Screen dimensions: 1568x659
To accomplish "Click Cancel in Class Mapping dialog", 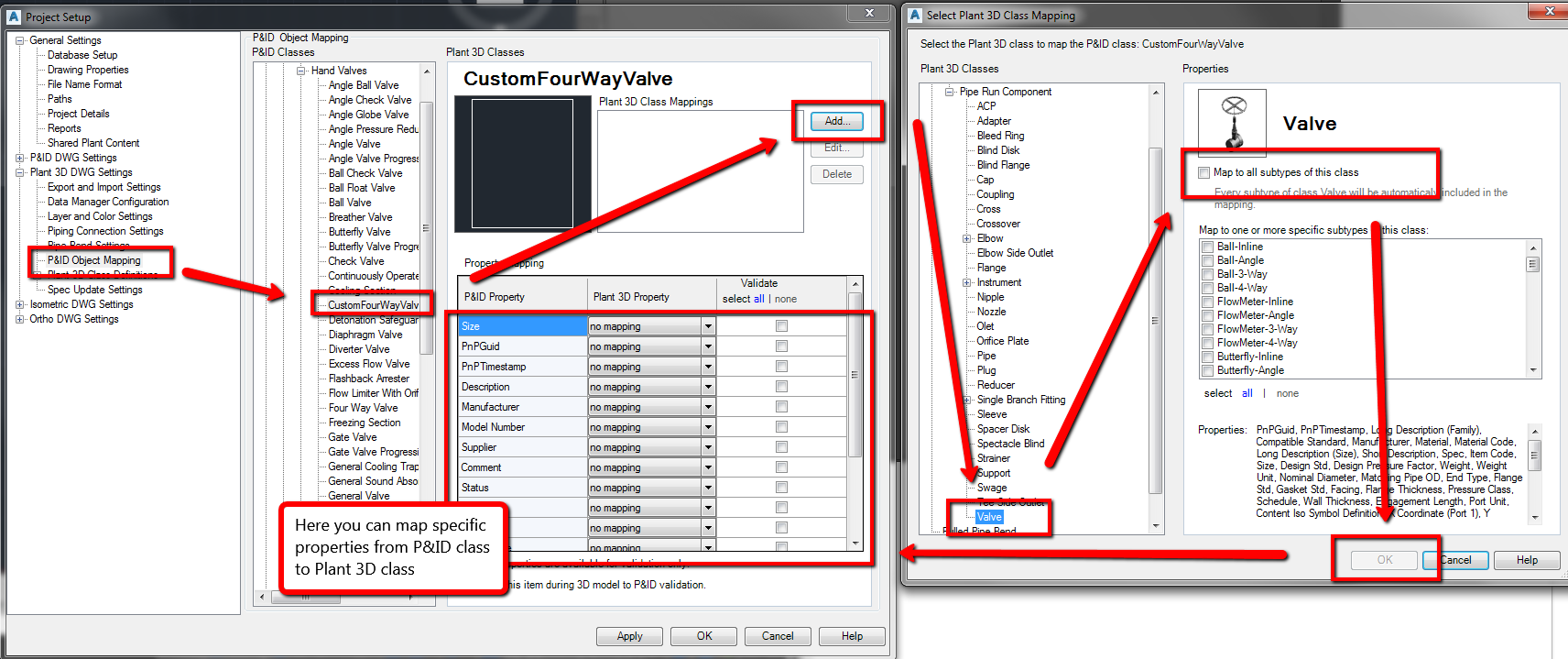I will [x=1456, y=560].
